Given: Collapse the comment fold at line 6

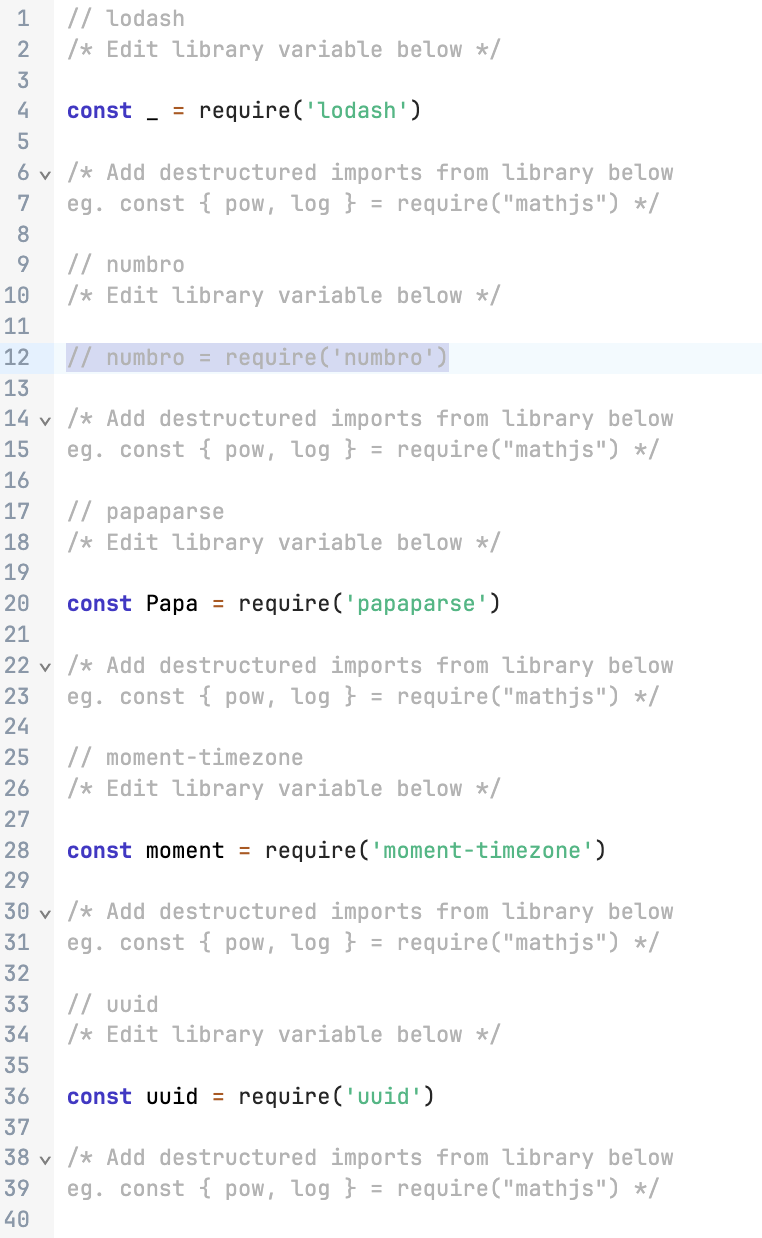Looking at the screenshot, I should [44, 174].
